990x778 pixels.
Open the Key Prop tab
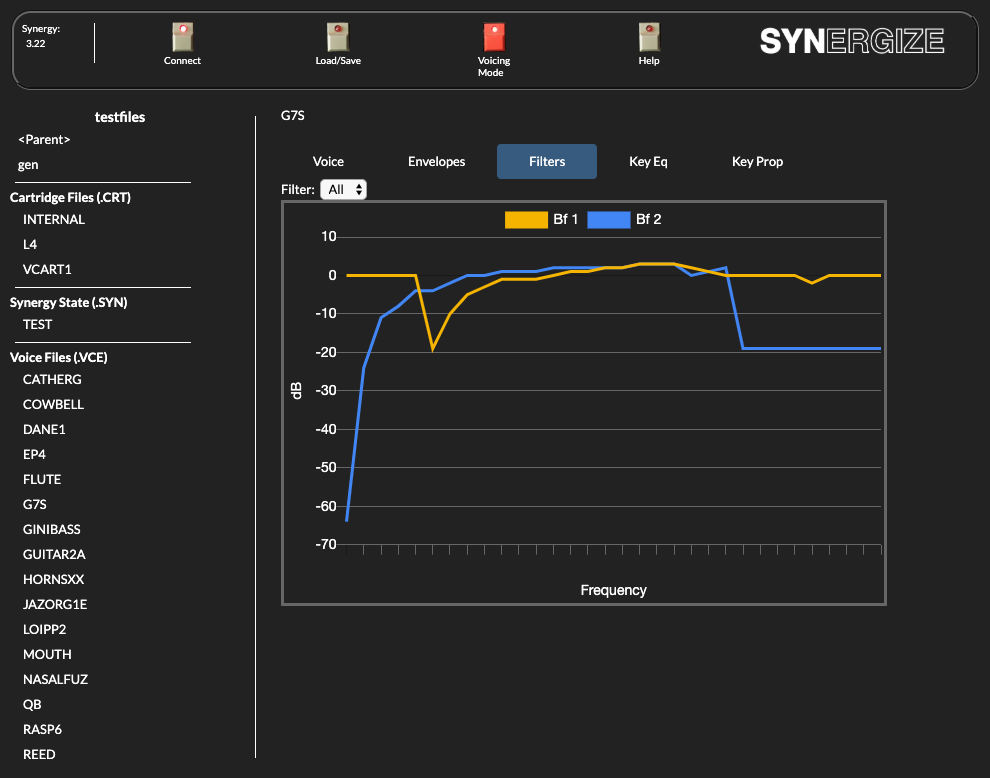point(757,162)
